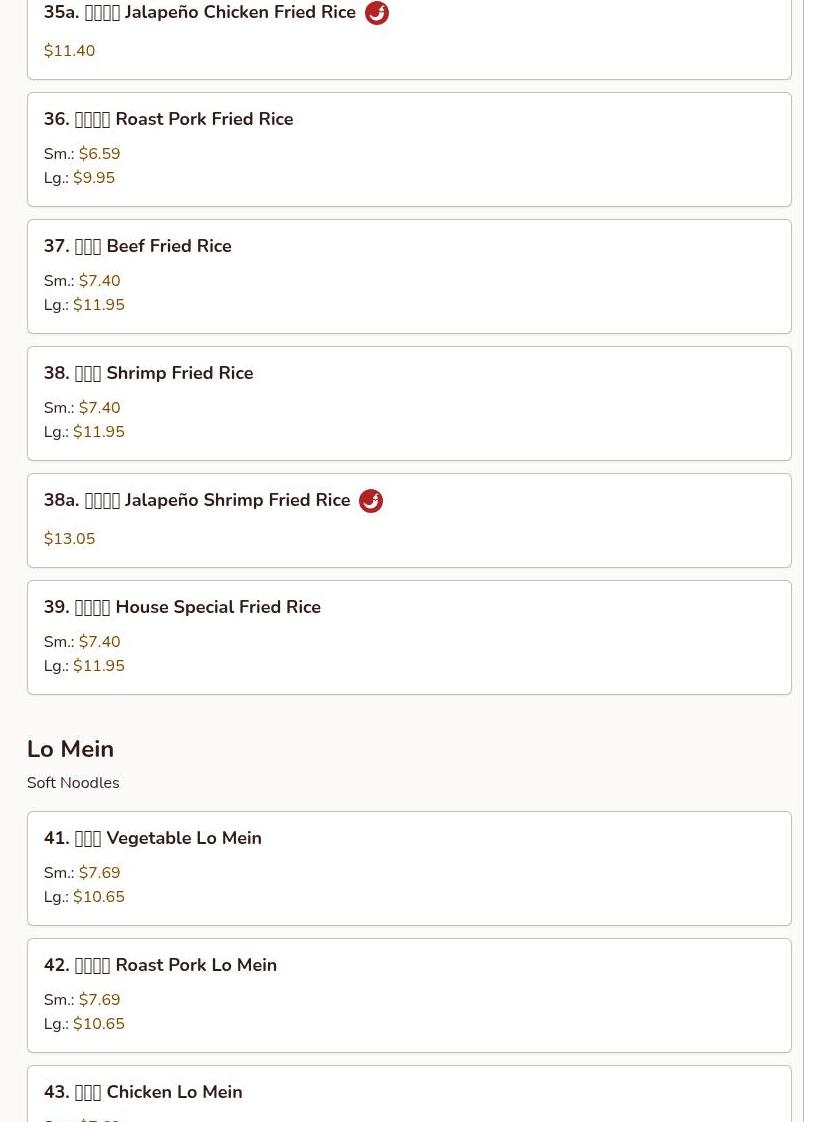The width and height of the screenshot is (824, 1122).
Task: Click the Lo Mein section heading
Action: click(x=70, y=749)
